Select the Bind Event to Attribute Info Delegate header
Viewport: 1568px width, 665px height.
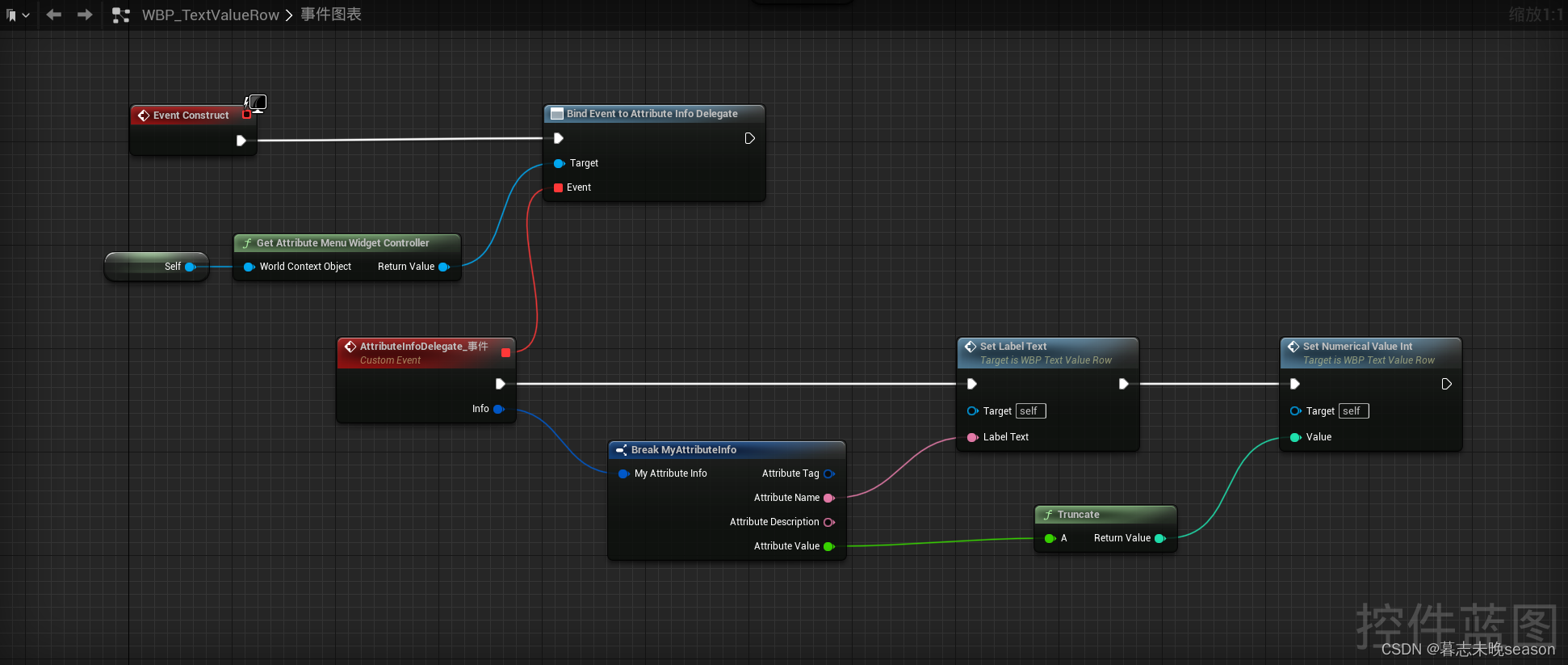pos(653,114)
